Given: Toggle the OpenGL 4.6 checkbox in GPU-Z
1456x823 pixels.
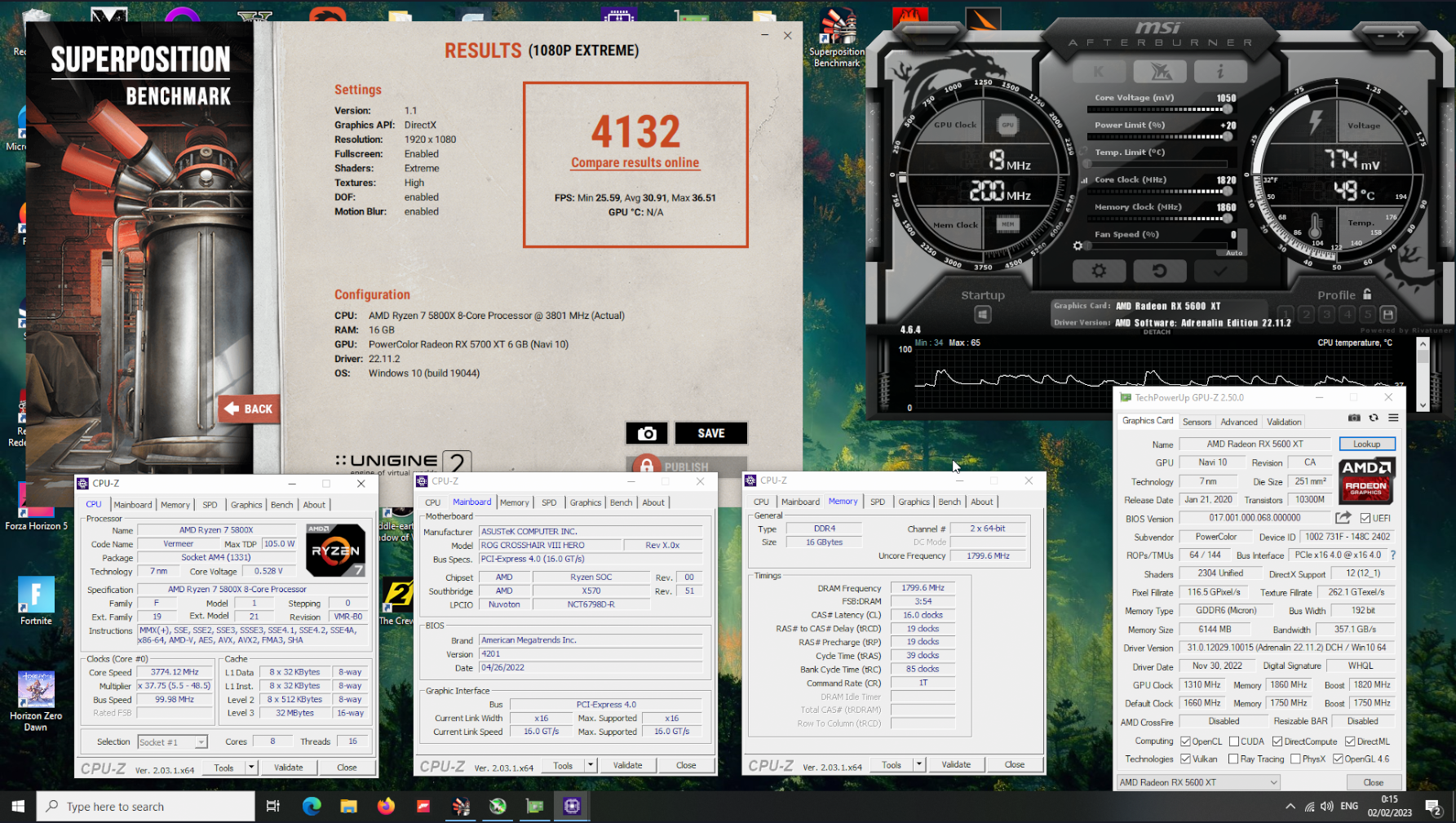Looking at the screenshot, I should [x=1338, y=759].
